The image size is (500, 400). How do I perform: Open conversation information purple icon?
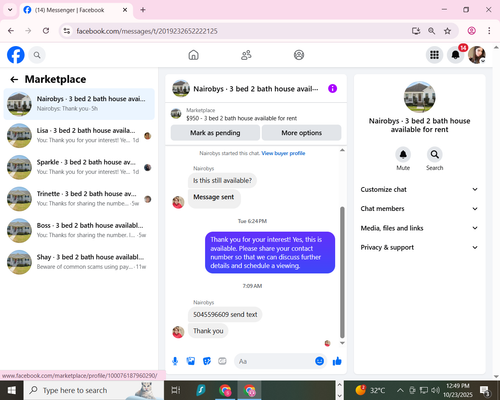[332, 89]
